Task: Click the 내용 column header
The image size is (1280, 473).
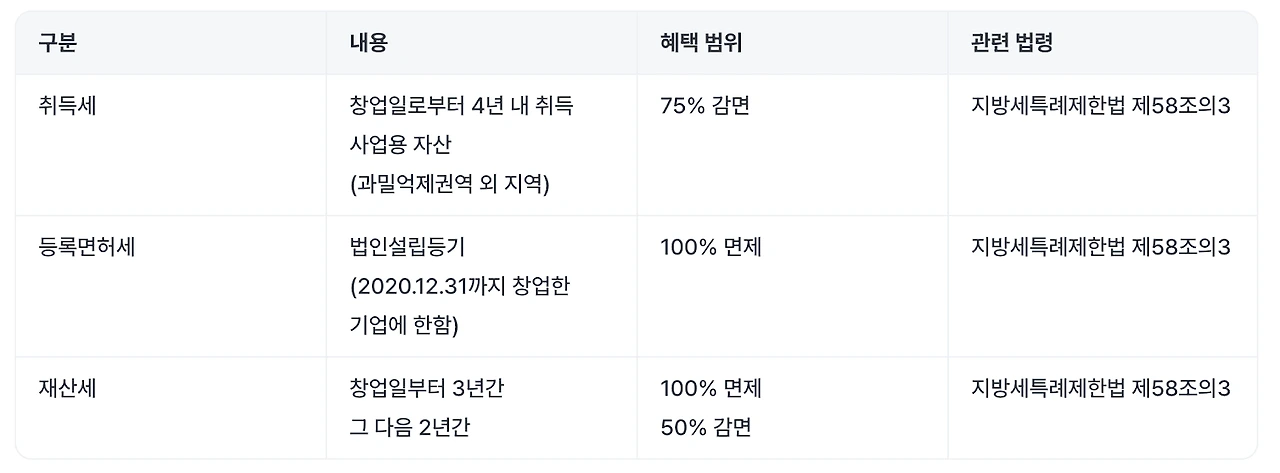Action: pyautogui.click(x=369, y=43)
